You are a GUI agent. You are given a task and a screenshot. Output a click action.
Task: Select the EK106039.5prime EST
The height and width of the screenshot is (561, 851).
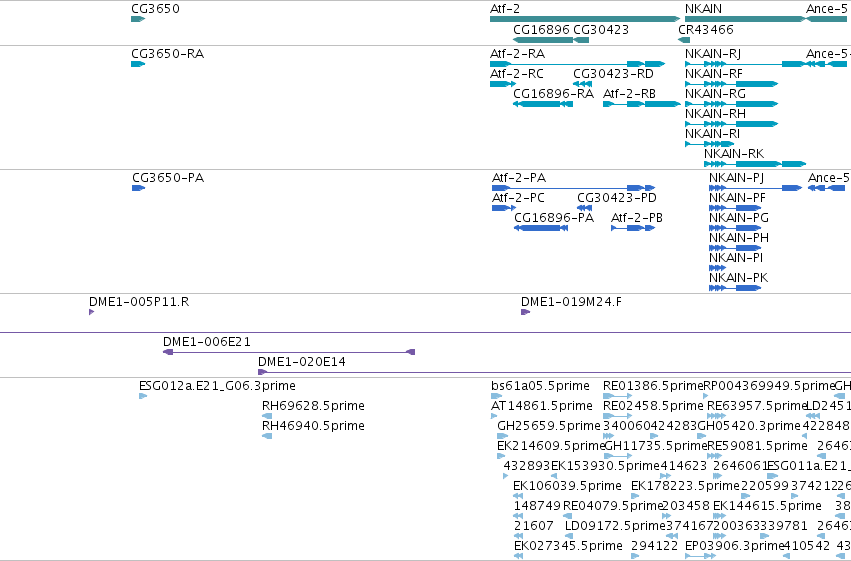[x=518, y=496]
